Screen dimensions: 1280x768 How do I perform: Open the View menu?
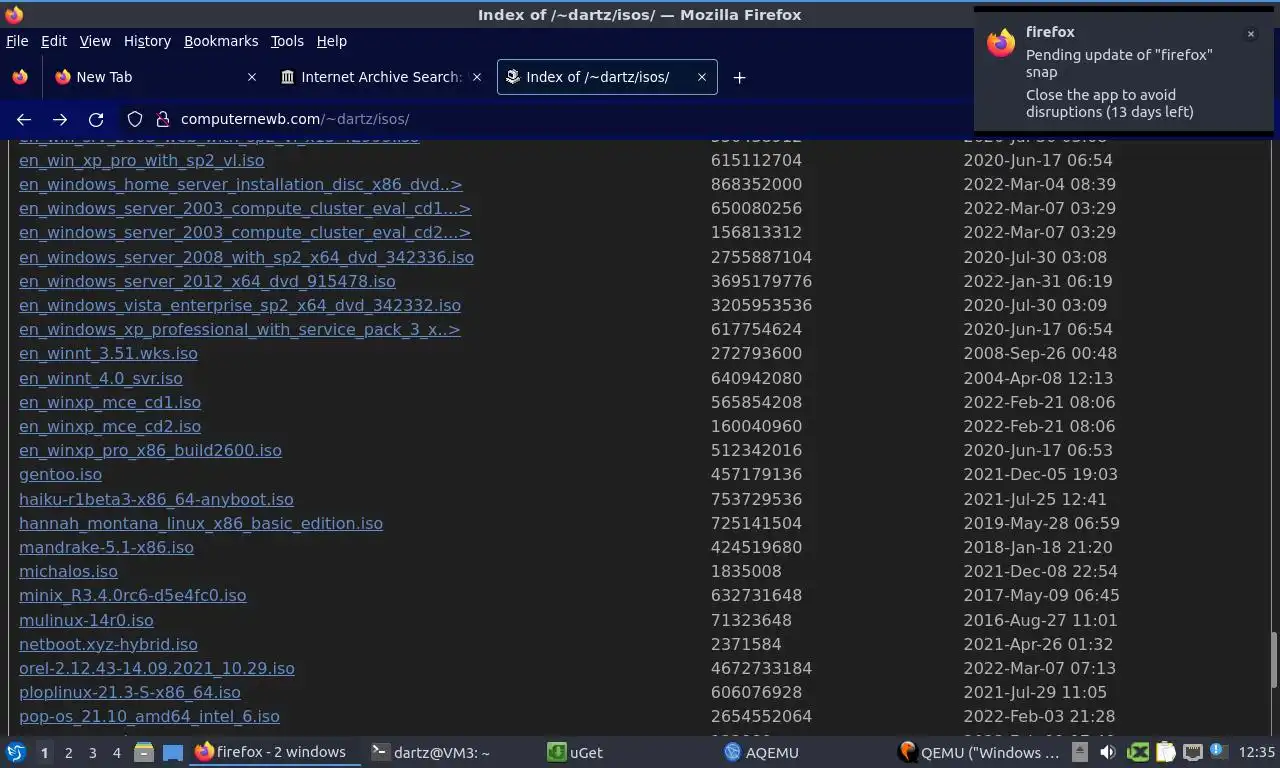click(95, 41)
